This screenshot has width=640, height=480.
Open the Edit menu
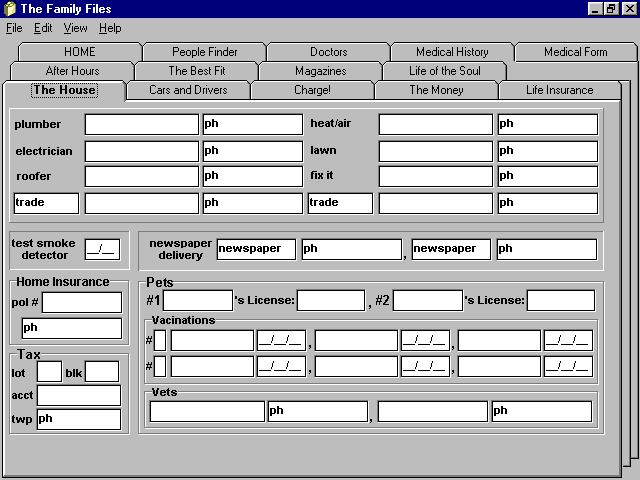[x=43, y=28]
